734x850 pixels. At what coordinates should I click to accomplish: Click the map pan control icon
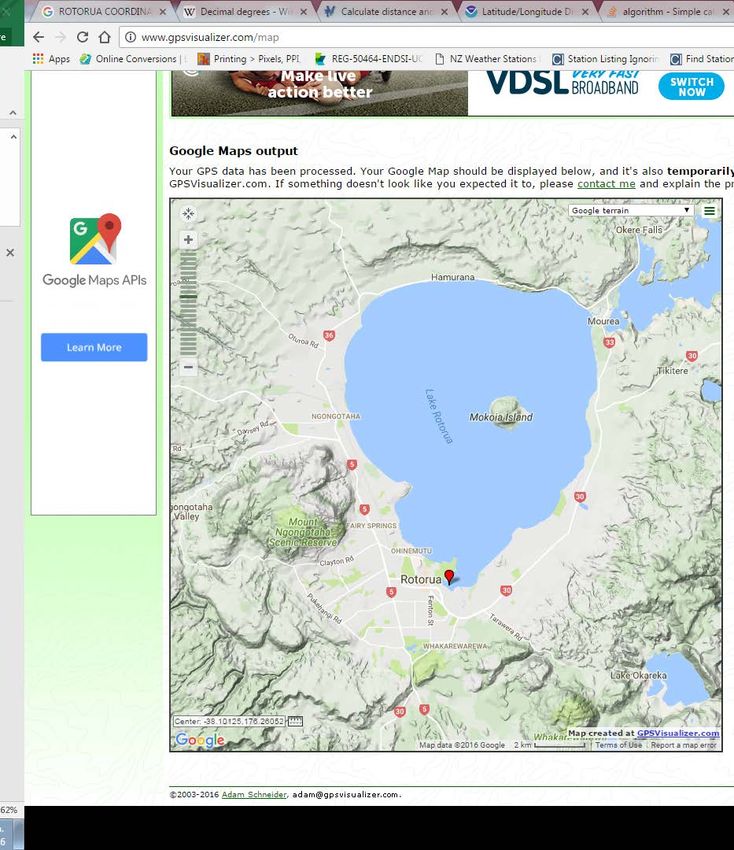[x=188, y=214]
